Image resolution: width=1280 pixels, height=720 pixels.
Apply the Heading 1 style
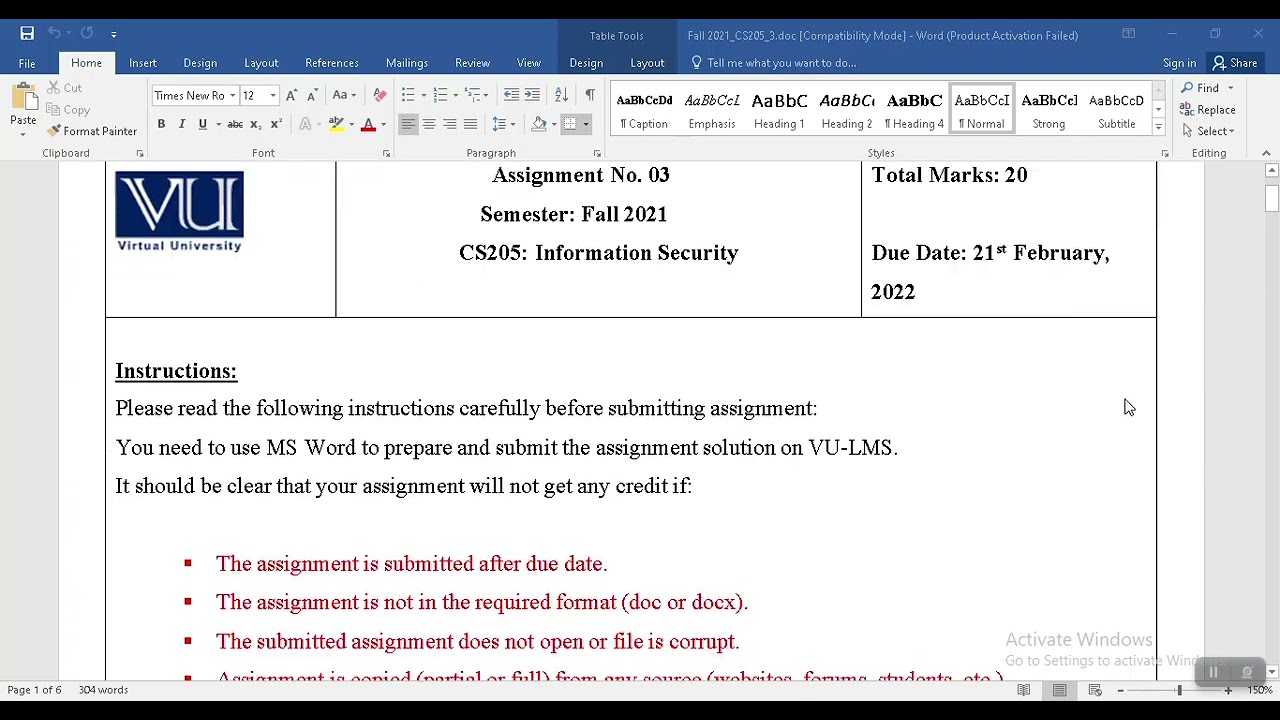point(779,110)
